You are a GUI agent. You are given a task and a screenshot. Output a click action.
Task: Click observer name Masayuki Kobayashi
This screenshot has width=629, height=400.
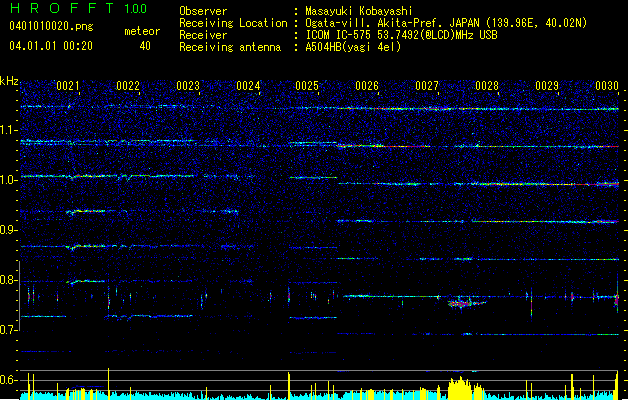coord(359,11)
